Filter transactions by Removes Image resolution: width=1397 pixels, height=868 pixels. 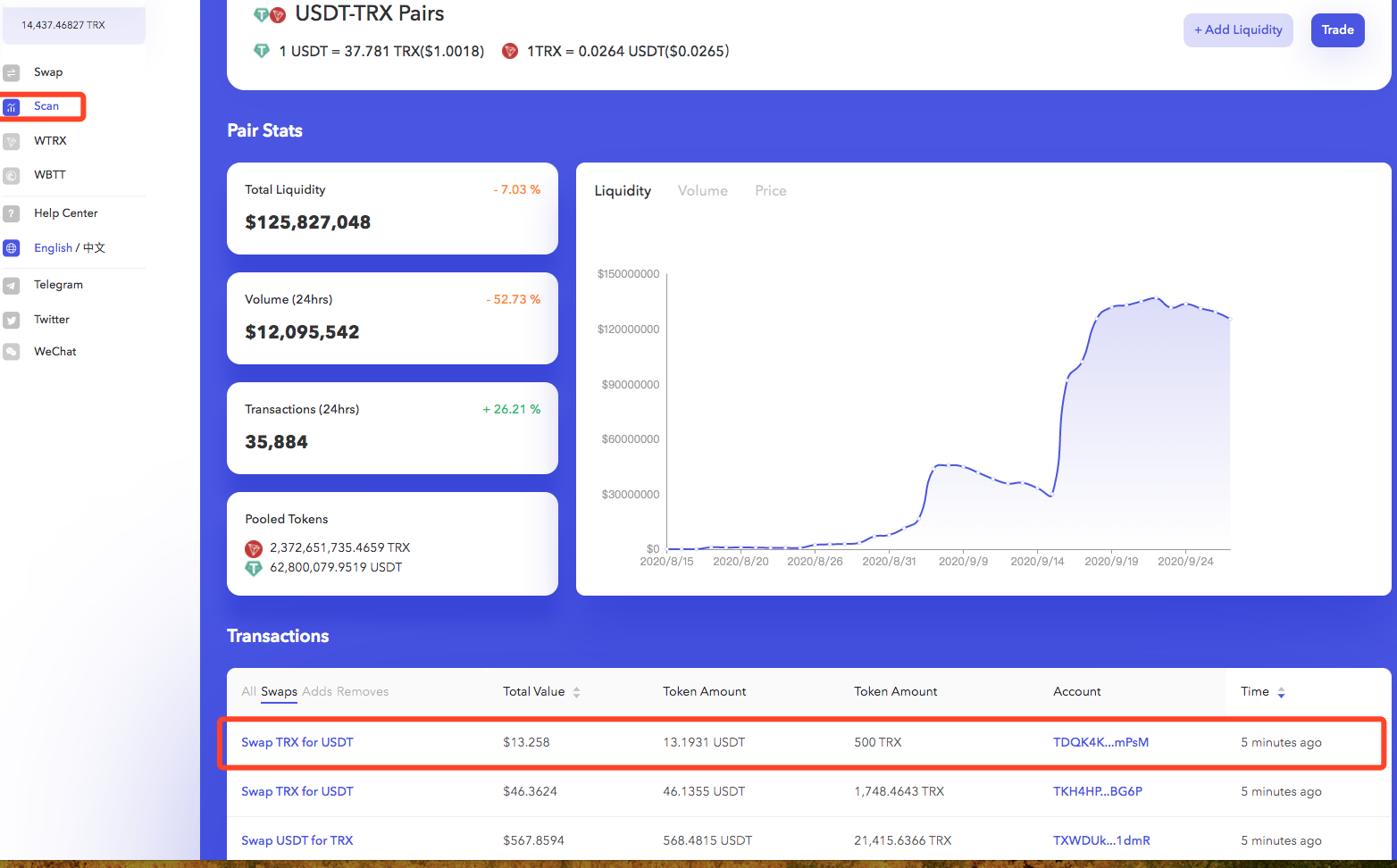click(363, 692)
